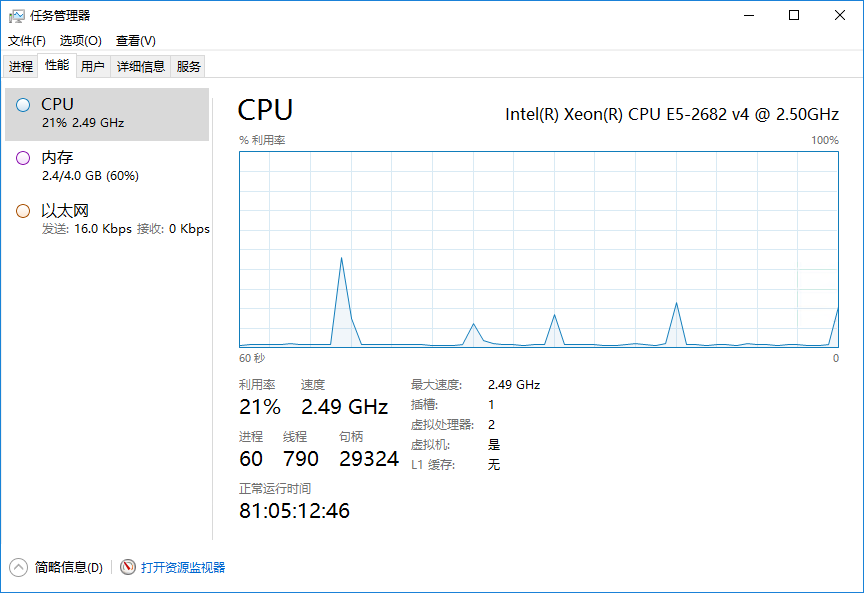Image resolution: width=864 pixels, height=593 pixels.
Task: Switch to the 进程 tab
Action: pos(21,67)
